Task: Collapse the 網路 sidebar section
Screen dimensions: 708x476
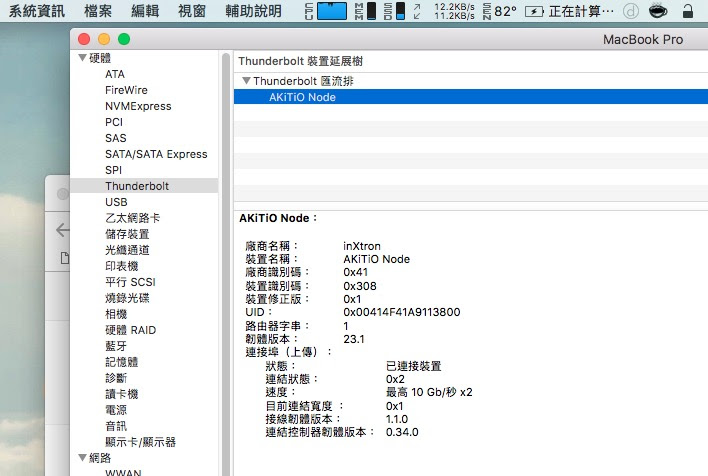Action: tap(82, 457)
